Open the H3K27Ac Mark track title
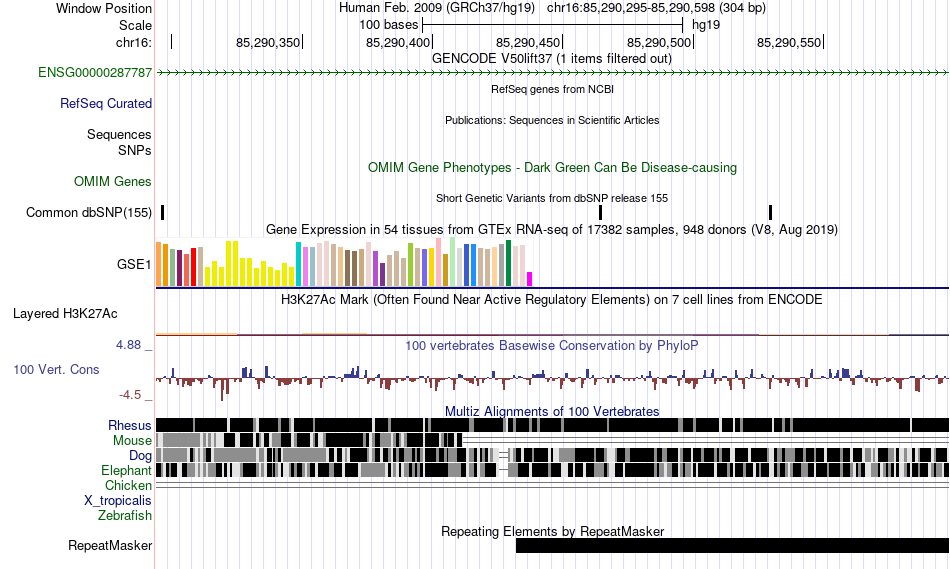 pyautogui.click(x=552, y=299)
